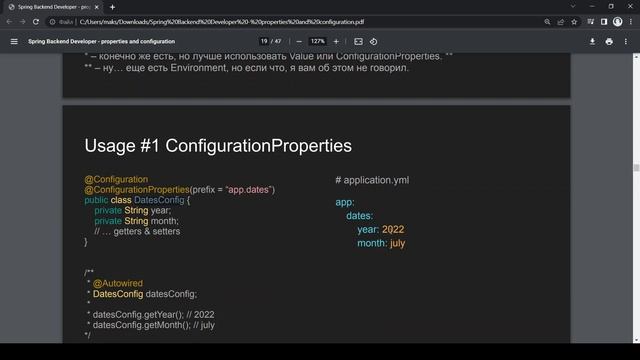This screenshot has width=640, height=360.
Task: Open Chrome's three-dot menu
Action: click(631, 22)
